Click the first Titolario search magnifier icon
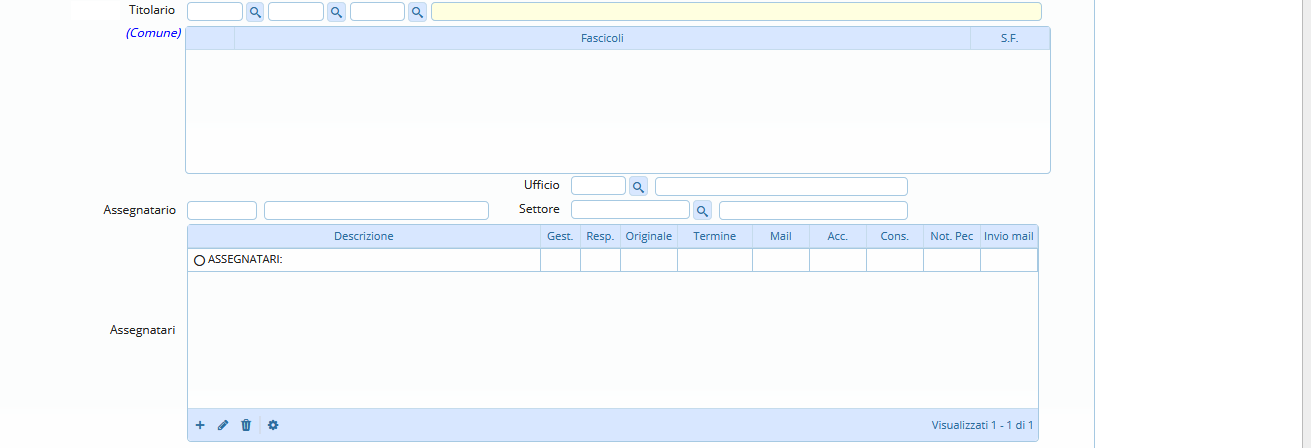The image size is (1311, 448). click(255, 12)
